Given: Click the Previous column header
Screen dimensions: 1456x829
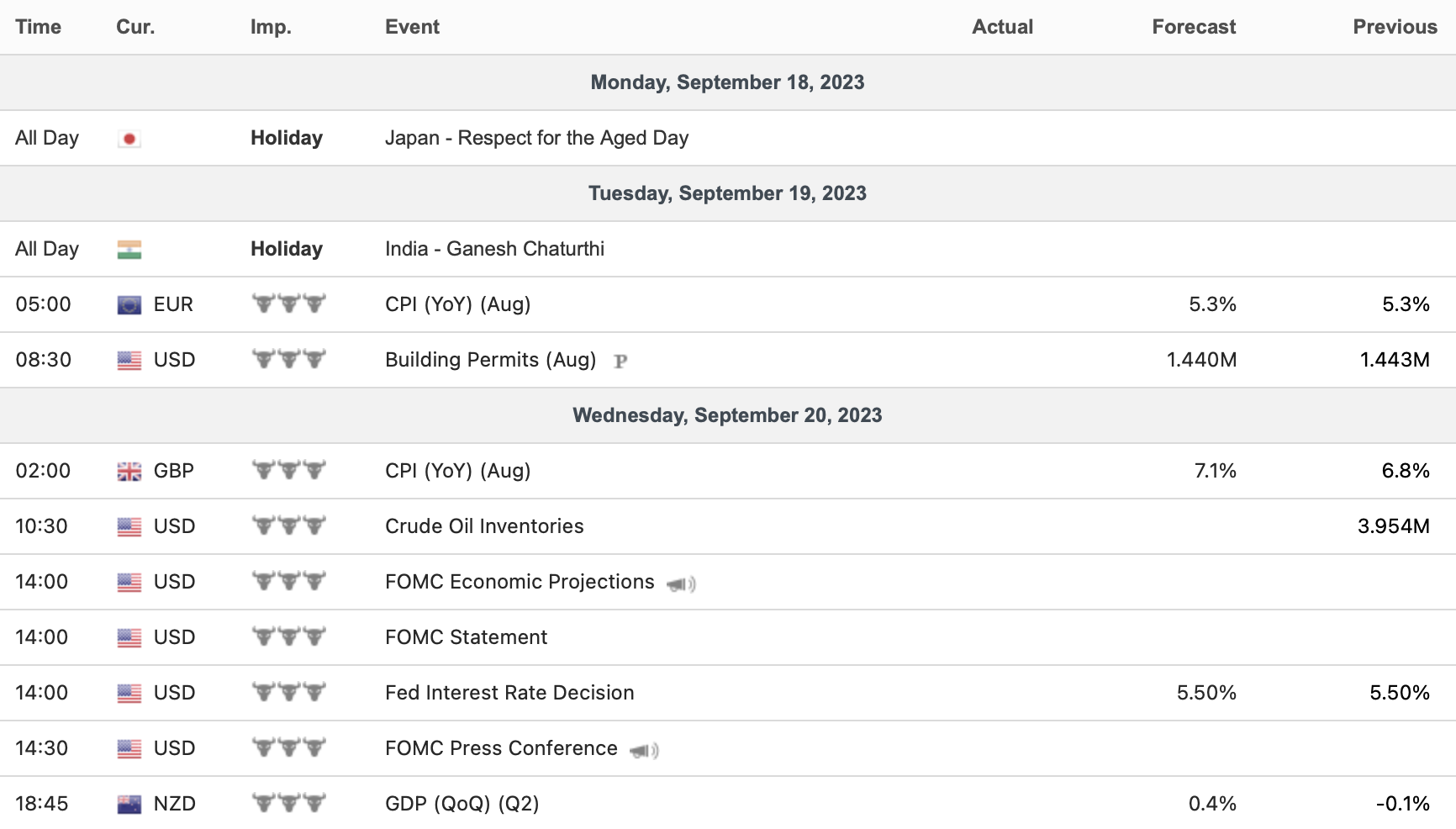Looking at the screenshot, I should (1394, 27).
